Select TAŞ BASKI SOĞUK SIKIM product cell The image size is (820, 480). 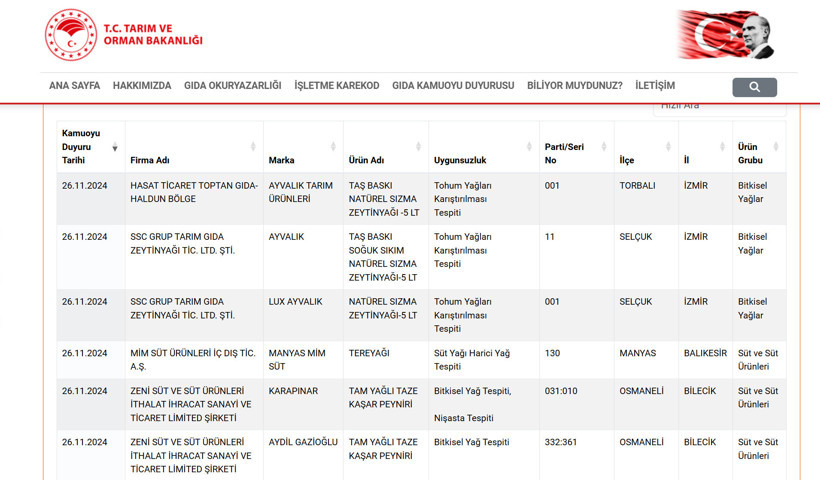tap(386, 257)
